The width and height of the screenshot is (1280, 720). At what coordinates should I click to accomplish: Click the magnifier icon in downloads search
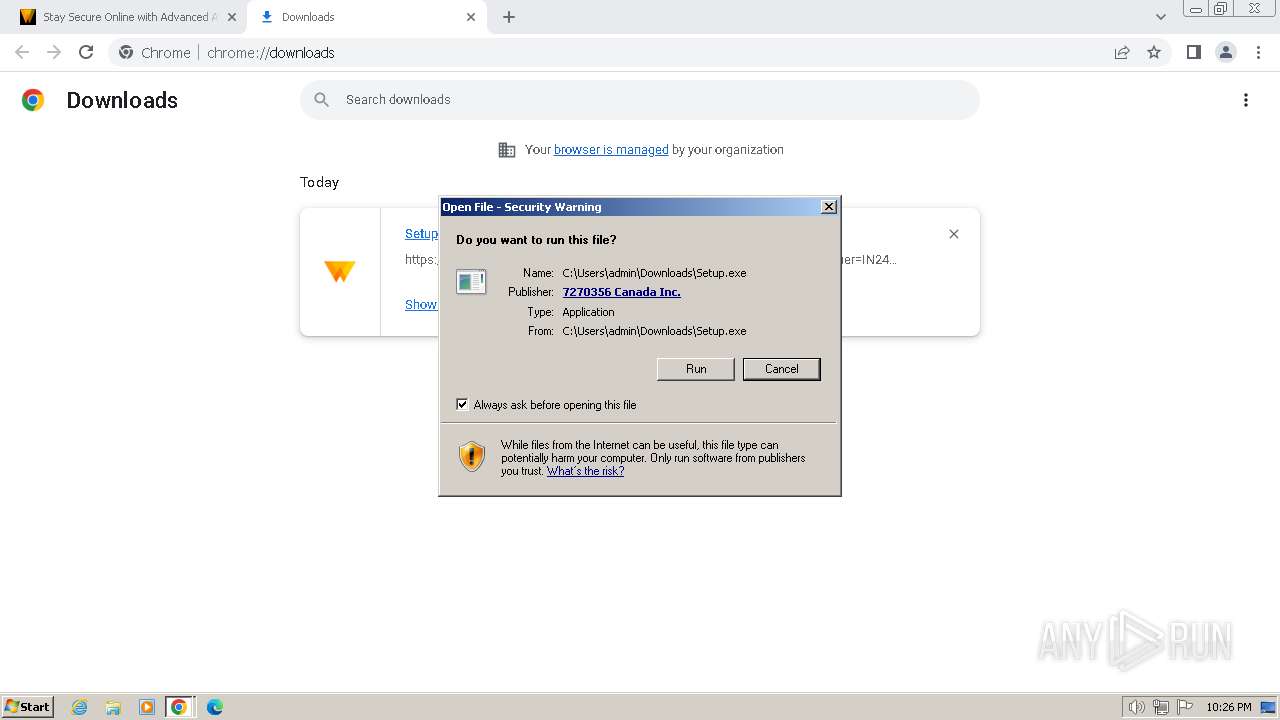point(322,99)
